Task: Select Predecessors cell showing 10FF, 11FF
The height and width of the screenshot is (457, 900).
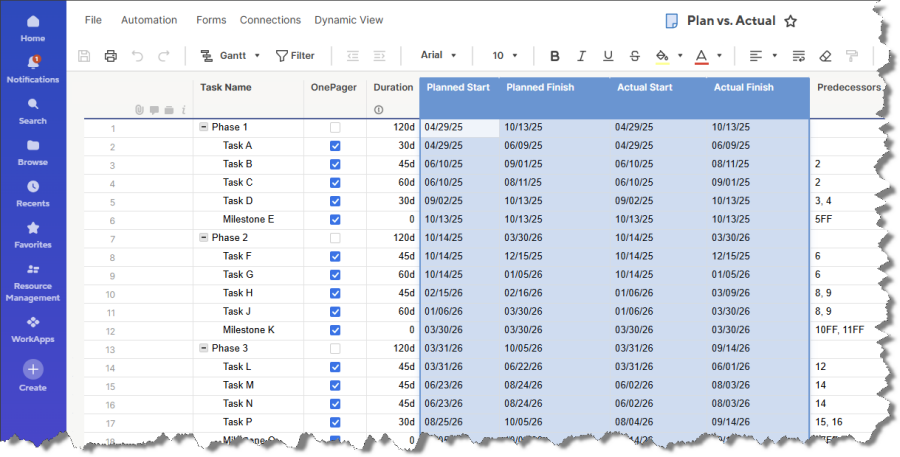Action: pos(847,330)
